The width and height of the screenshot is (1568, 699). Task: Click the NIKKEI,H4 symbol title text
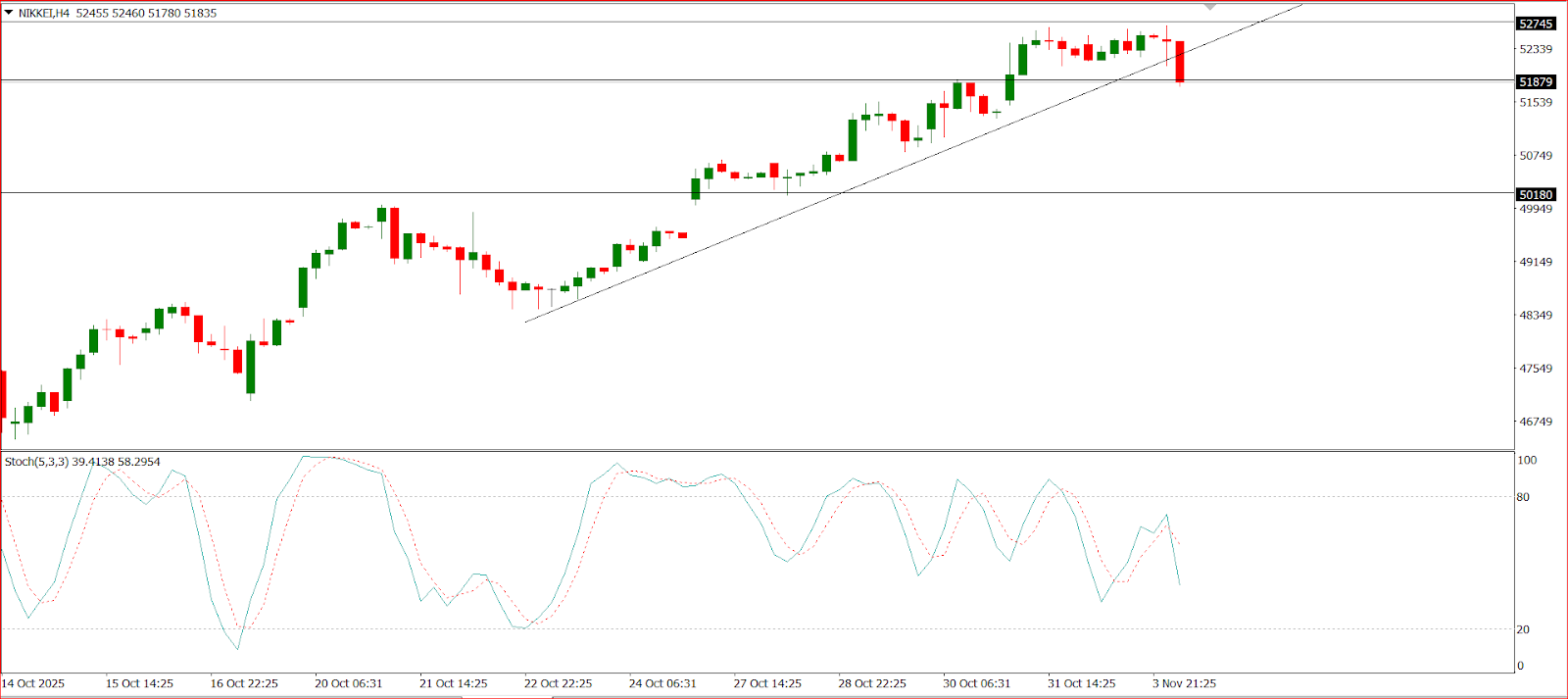point(44,13)
